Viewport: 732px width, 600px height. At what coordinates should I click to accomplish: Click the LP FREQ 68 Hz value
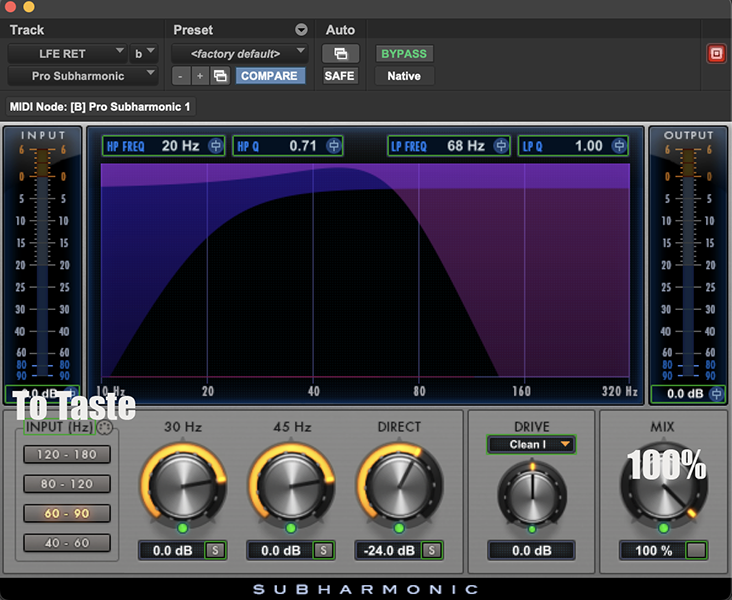coord(465,146)
